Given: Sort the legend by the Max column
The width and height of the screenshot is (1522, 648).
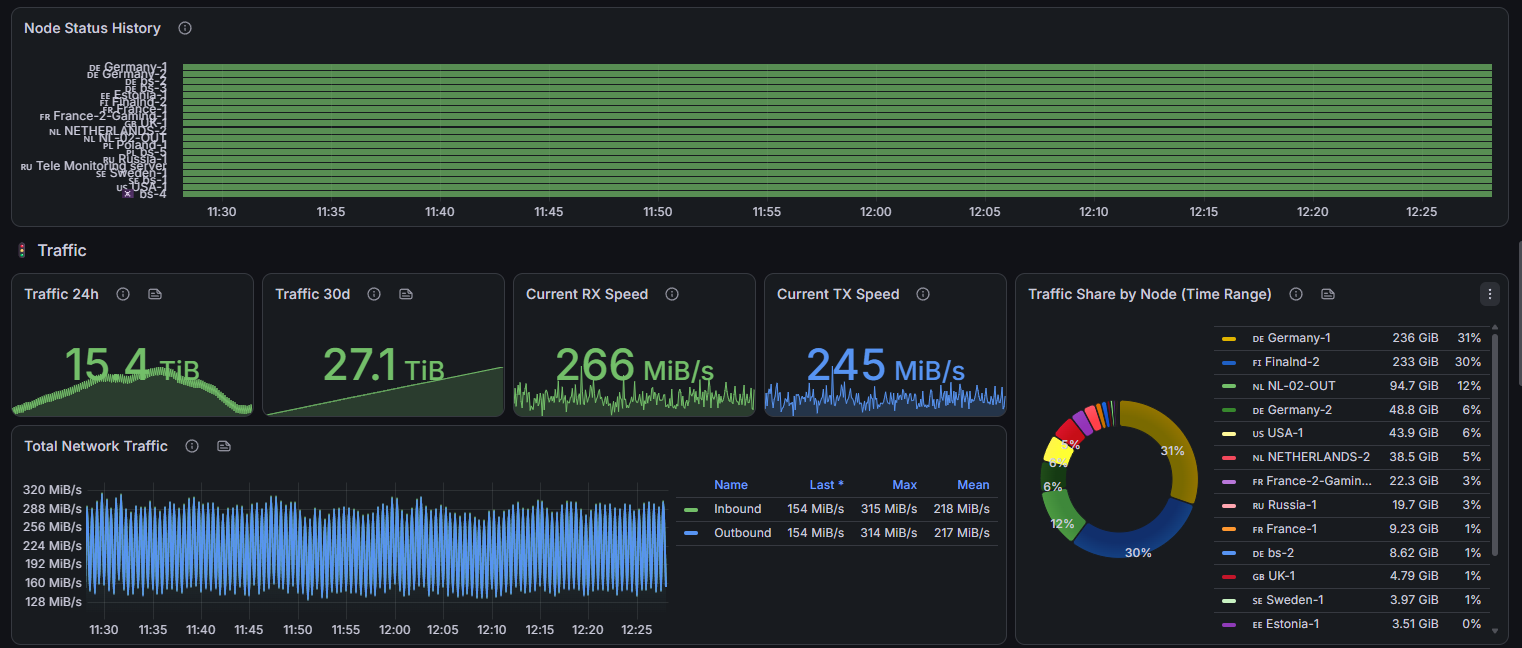Looking at the screenshot, I should [x=904, y=485].
